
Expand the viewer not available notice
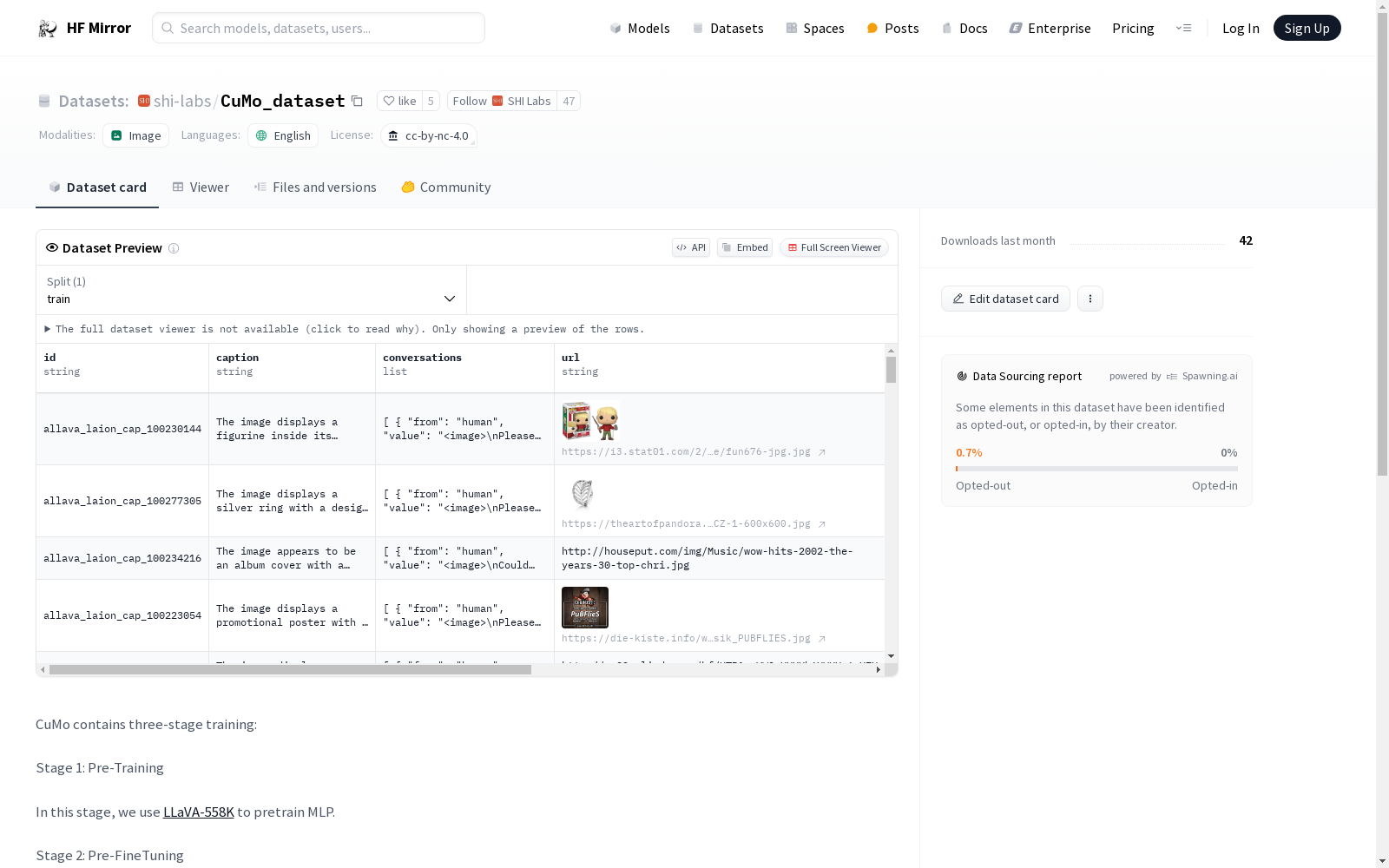coord(345,329)
